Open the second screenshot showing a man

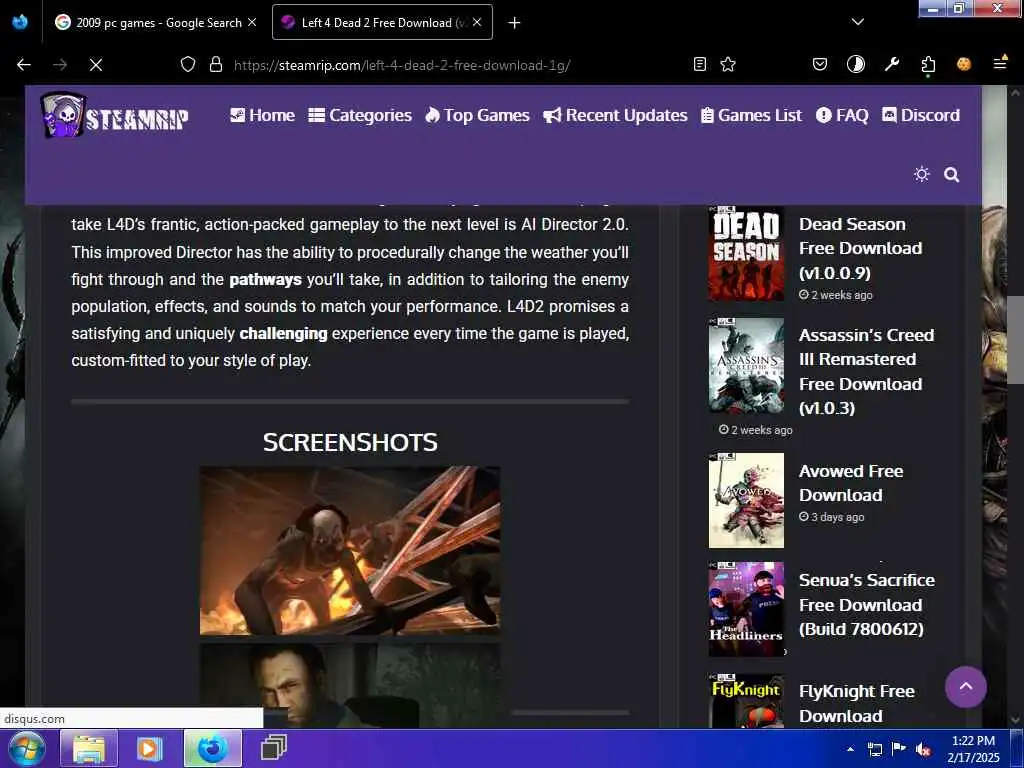tap(350, 686)
